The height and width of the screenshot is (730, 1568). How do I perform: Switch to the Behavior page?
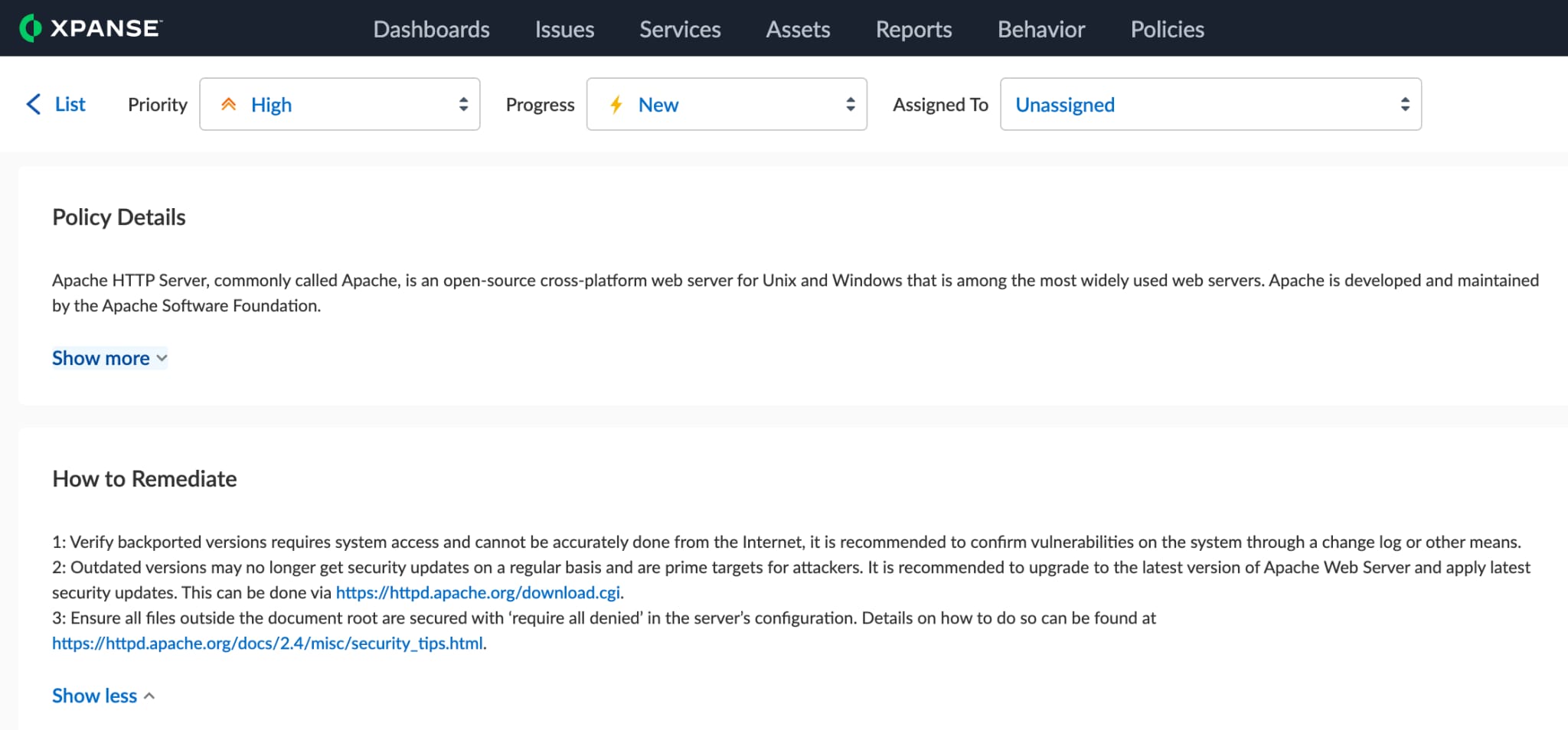tap(1041, 29)
